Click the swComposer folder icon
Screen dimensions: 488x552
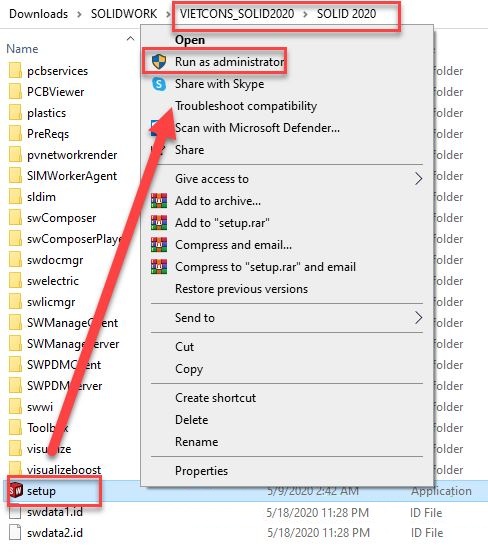15,218
